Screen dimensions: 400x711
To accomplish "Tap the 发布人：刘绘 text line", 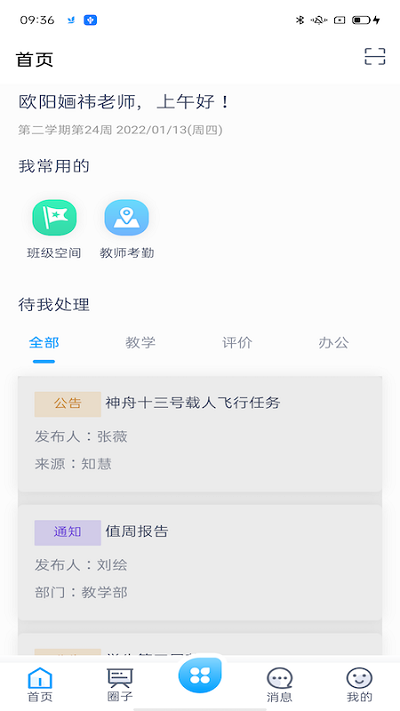I will coord(81,565).
